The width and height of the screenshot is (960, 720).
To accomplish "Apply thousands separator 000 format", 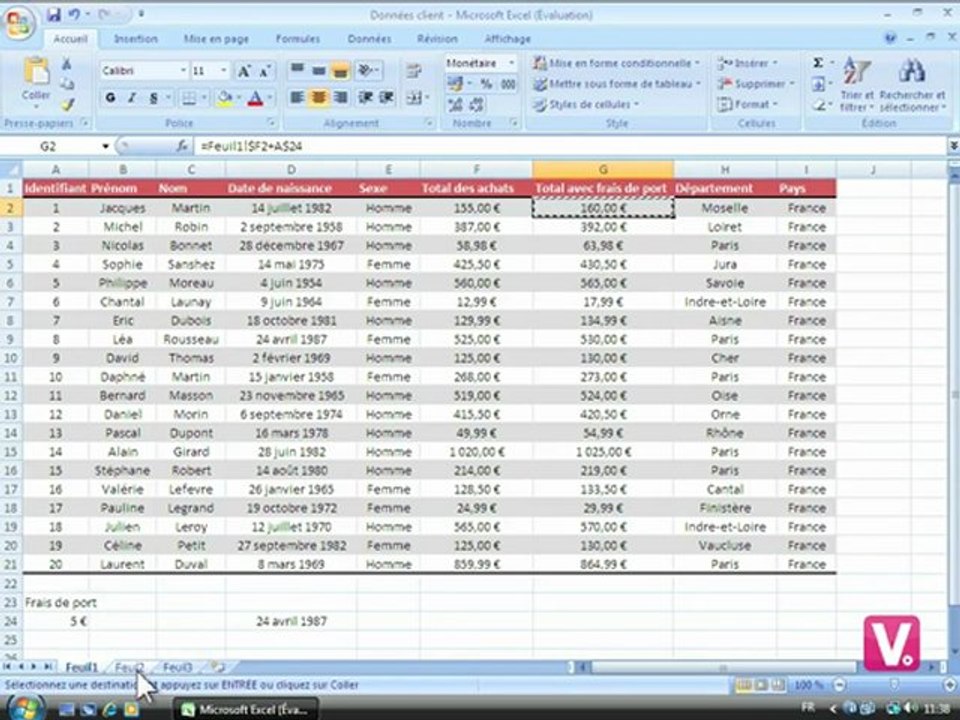I will coord(508,84).
